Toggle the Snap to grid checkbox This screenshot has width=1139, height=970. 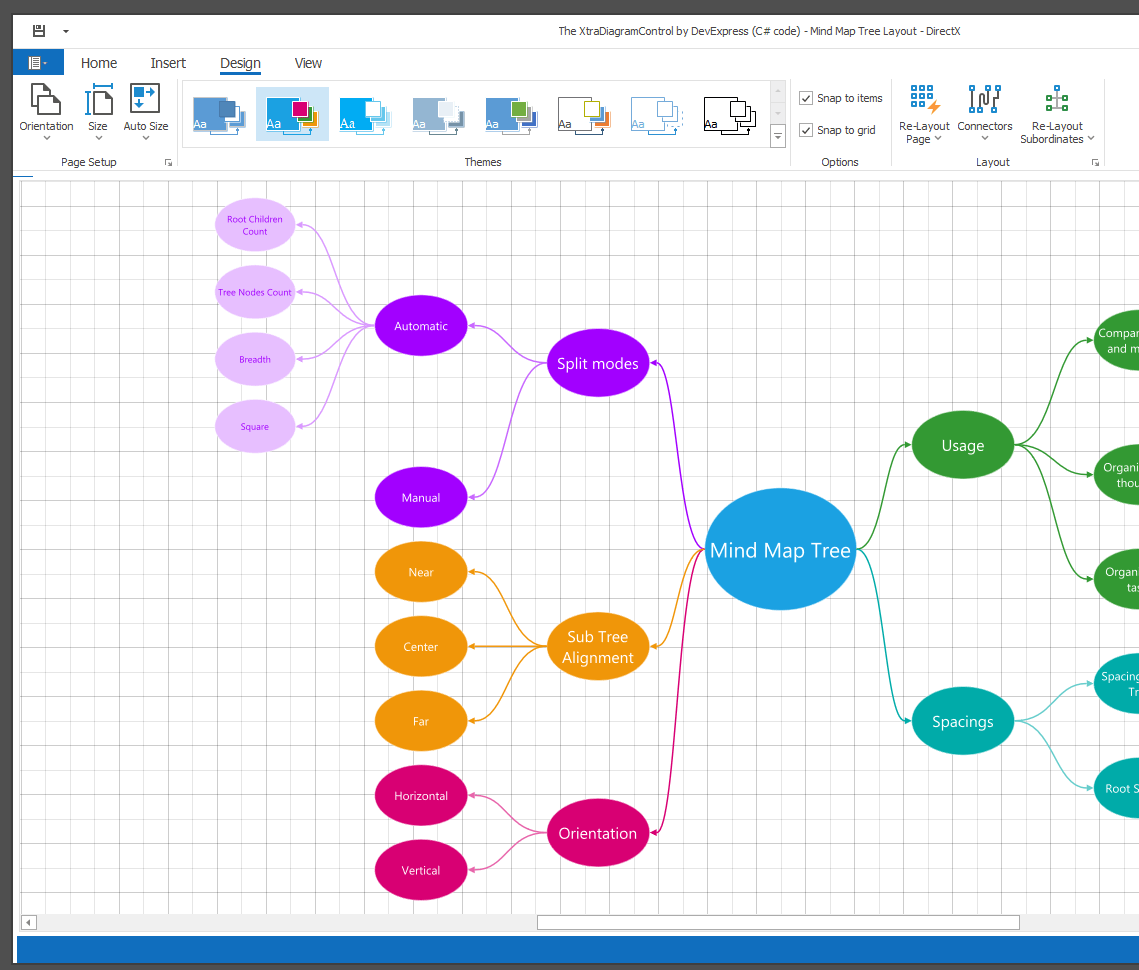(806, 130)
